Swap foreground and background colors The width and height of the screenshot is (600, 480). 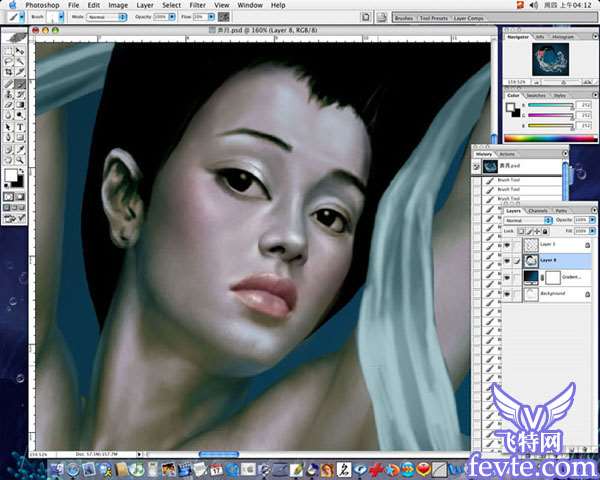pyautogui.click(x=21, y=171)
